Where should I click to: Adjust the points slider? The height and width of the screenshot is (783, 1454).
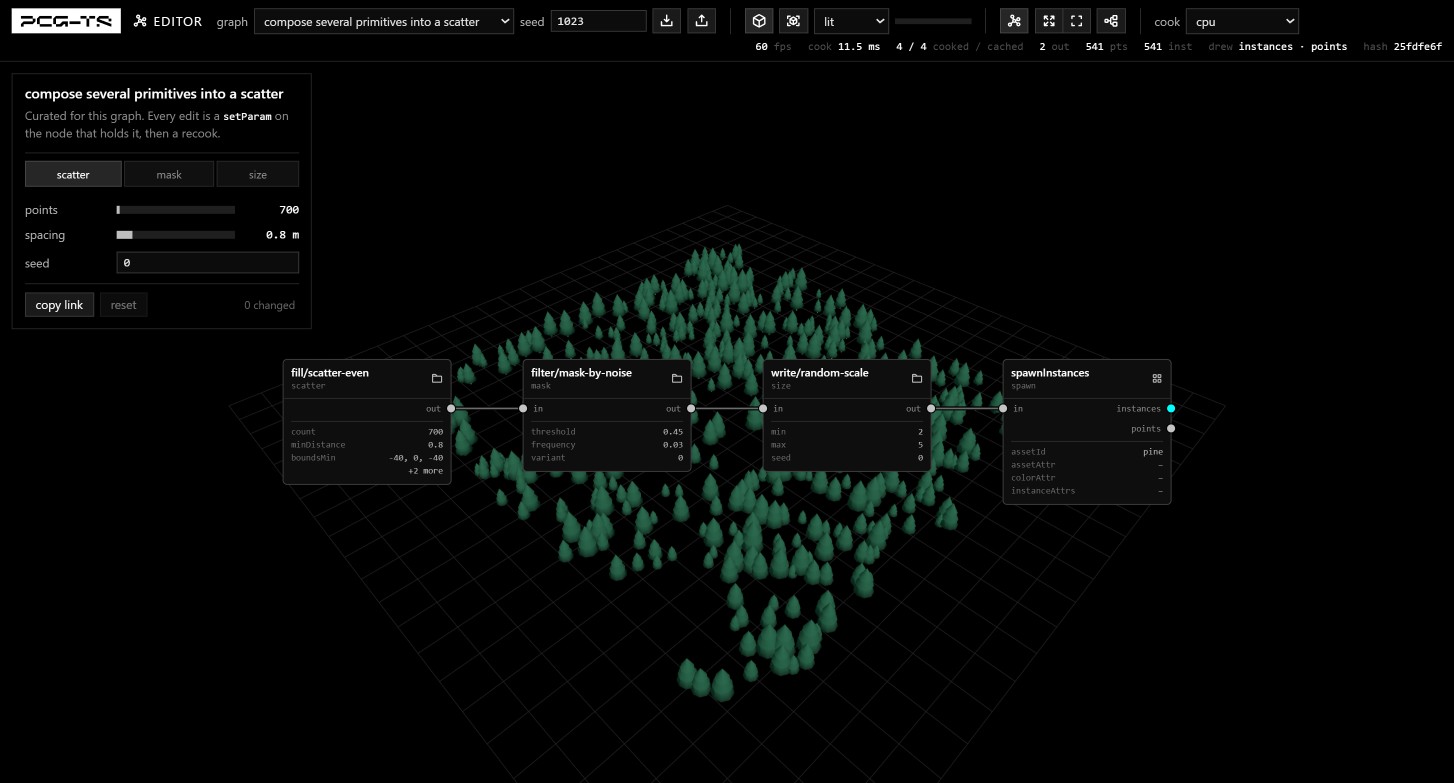pyautogui.click(x=176, y=210)
